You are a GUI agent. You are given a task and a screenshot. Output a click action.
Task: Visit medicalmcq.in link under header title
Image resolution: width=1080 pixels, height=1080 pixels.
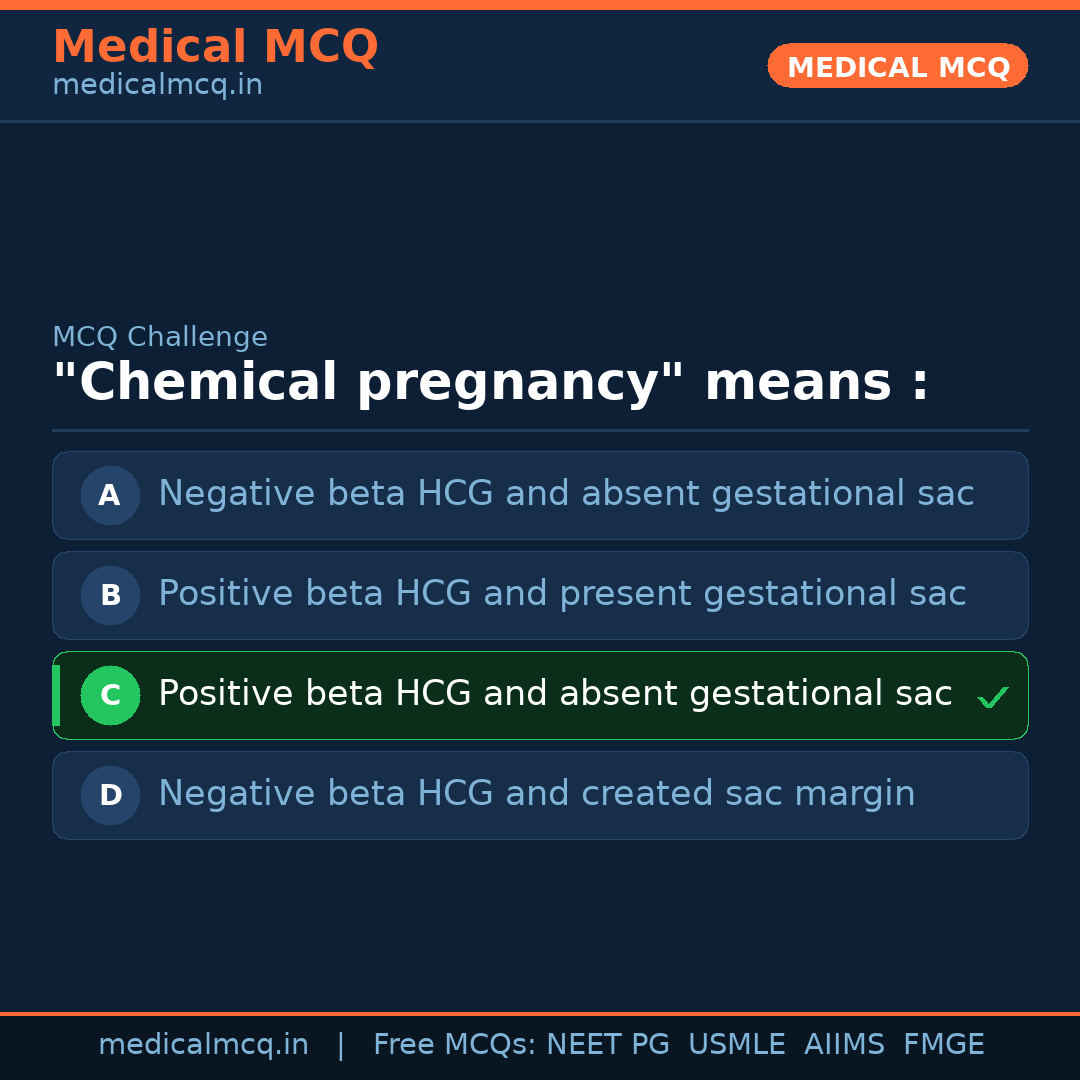click(157, 86)
